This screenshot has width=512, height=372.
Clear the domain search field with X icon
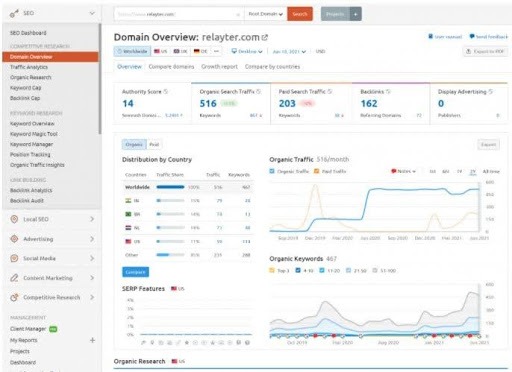[x=238, y=14]
